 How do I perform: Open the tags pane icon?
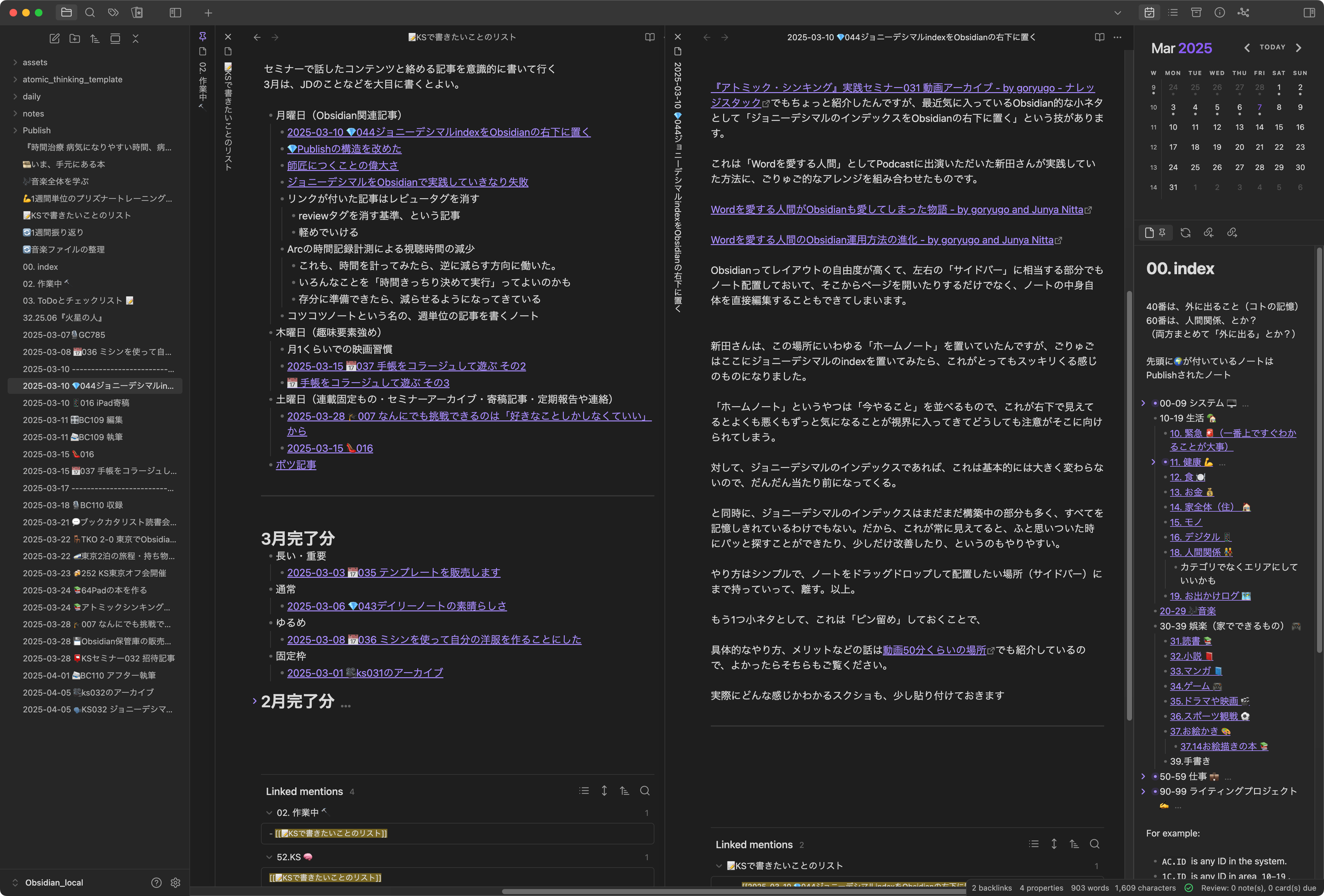point(113,13)
